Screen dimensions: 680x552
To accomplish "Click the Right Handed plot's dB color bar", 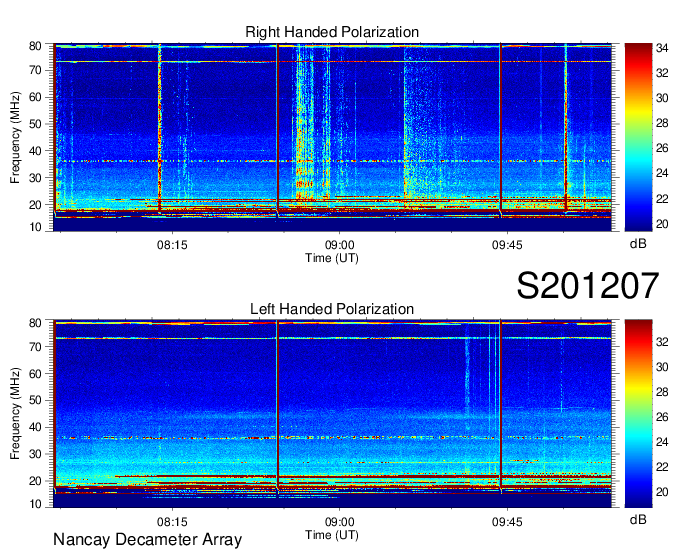I will tap(638, 137).
